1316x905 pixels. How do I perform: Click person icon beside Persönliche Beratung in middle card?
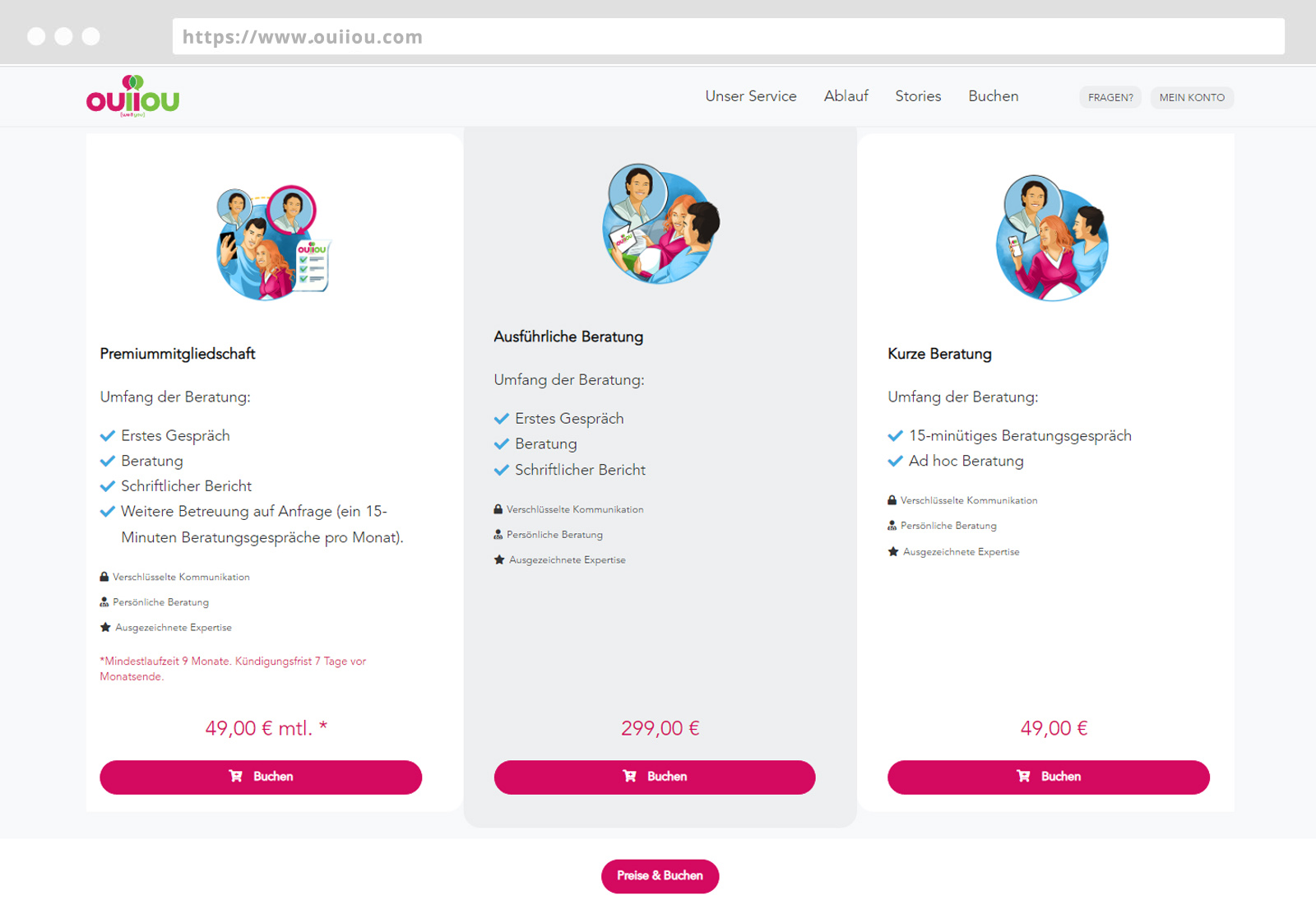(498, 535)
